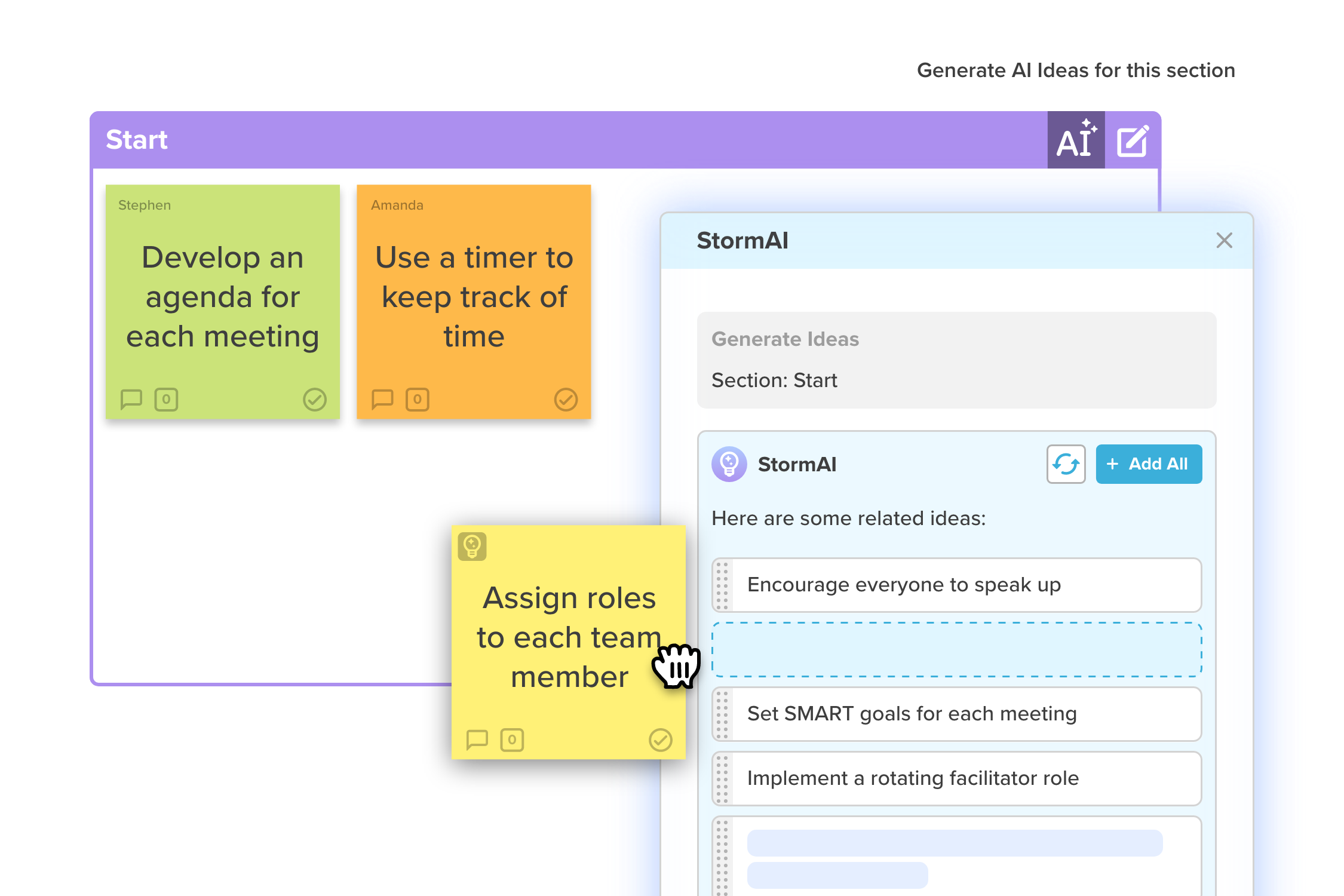Click the dashed empty idea placeholder

pos(956,649)
